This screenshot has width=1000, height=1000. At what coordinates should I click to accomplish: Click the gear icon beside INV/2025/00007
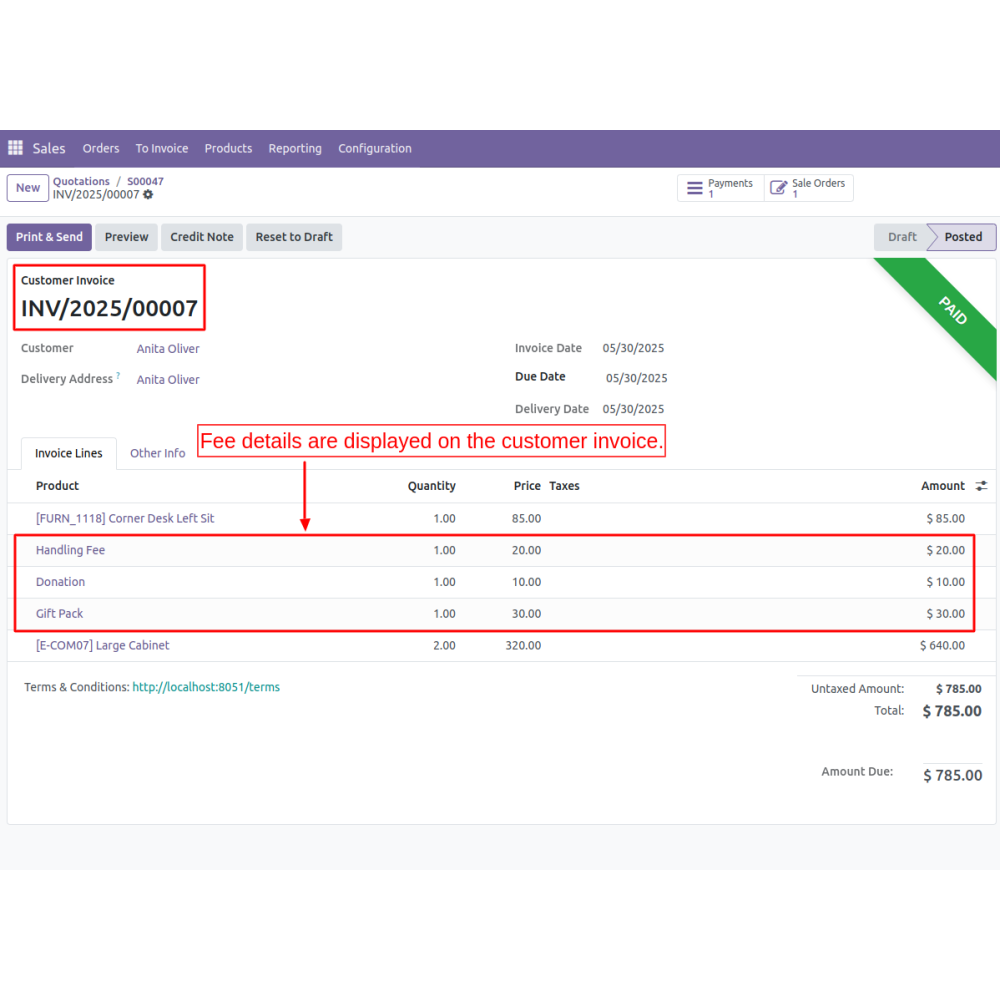[x=148, y=195]
